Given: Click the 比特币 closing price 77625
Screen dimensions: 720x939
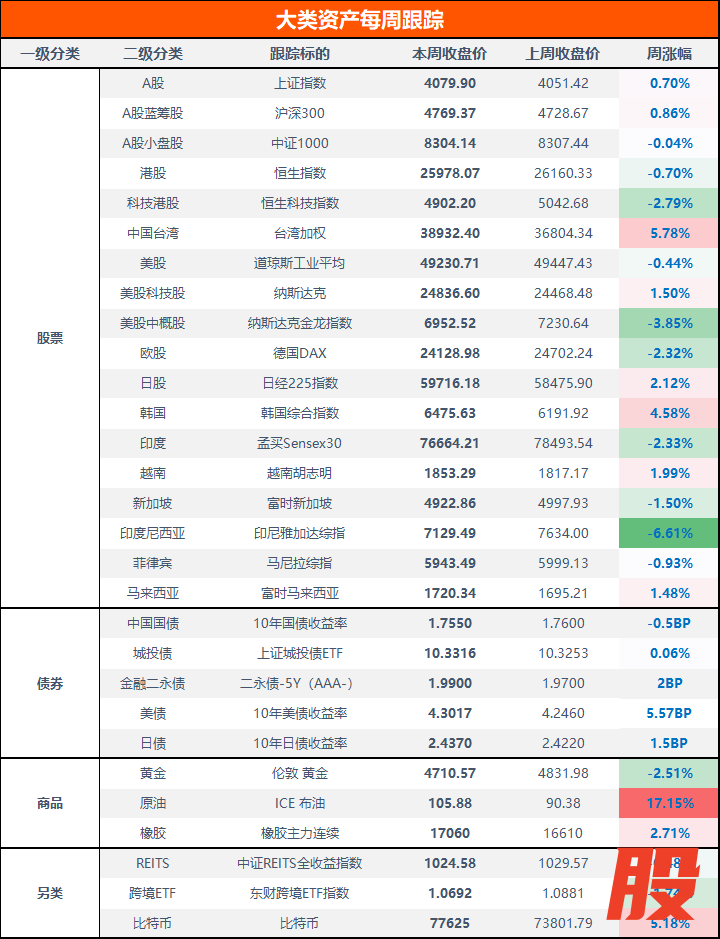Looking at the screenshot, I should [450, 923].
